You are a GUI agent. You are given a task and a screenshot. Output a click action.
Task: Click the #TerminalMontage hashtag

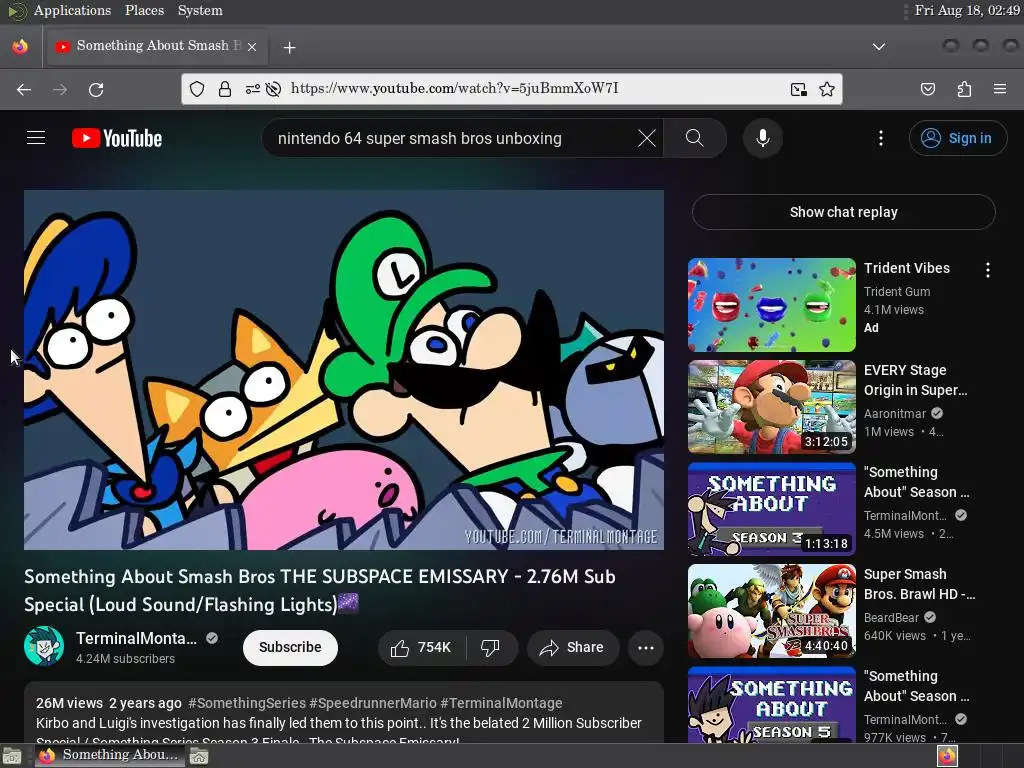[501, 703]
